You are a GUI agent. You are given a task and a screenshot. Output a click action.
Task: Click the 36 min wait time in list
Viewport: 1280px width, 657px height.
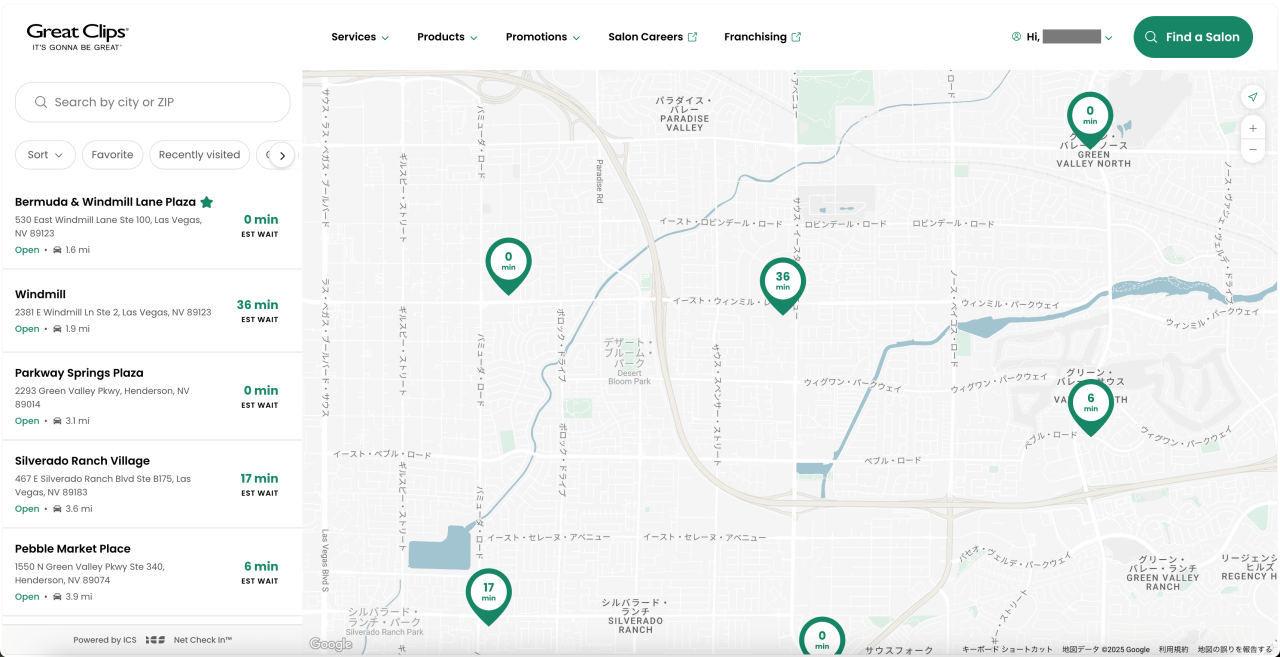pyautogui.click(x=257, y=305)
